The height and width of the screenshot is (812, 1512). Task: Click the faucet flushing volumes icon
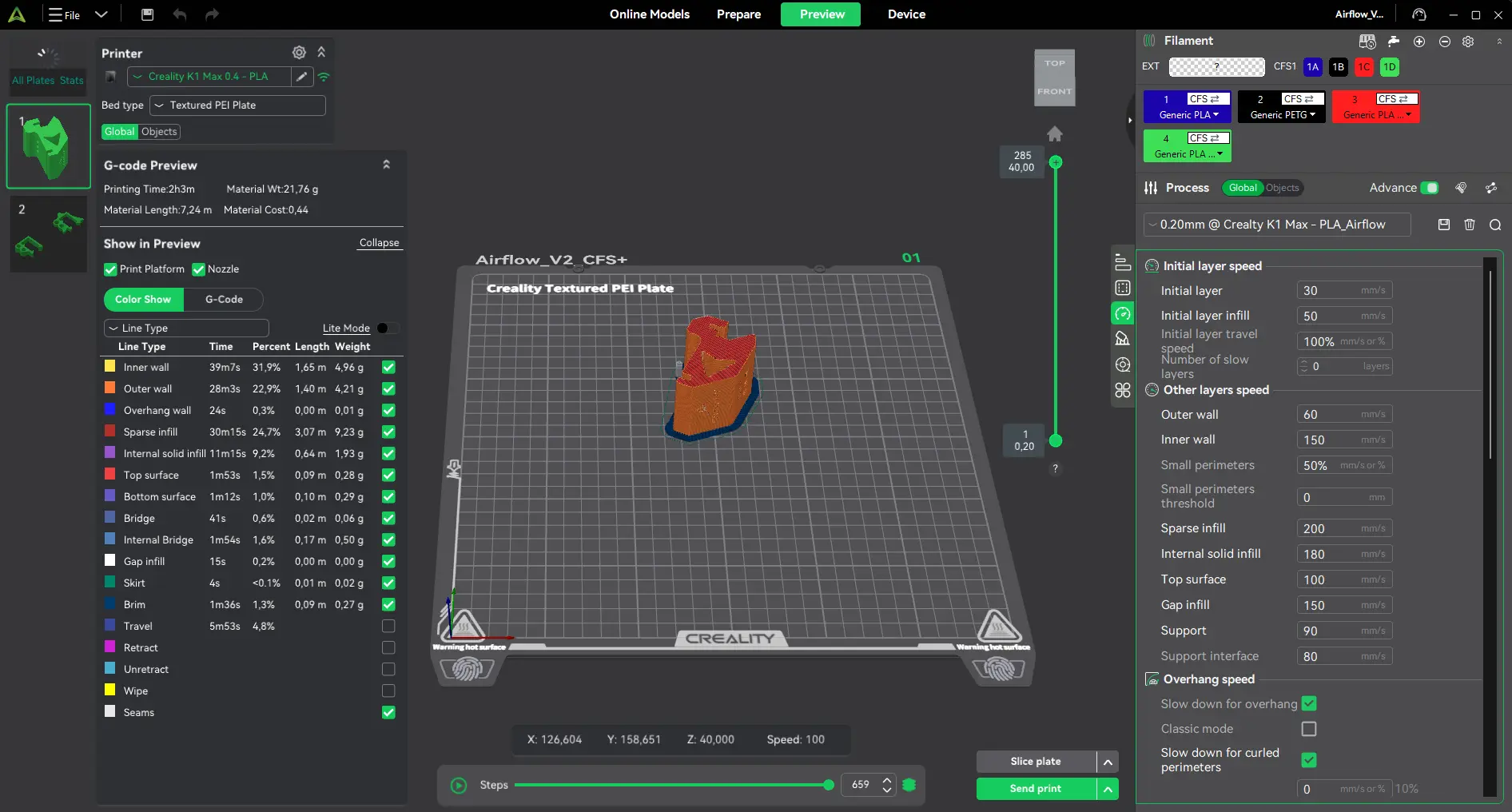1394,41
